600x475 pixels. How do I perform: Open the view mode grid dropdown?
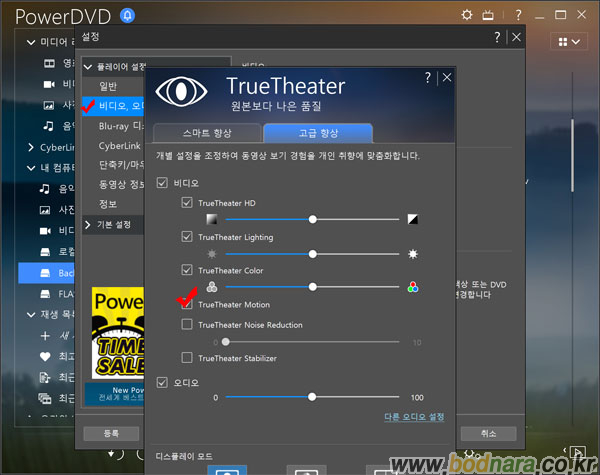[x=569, y=41]
